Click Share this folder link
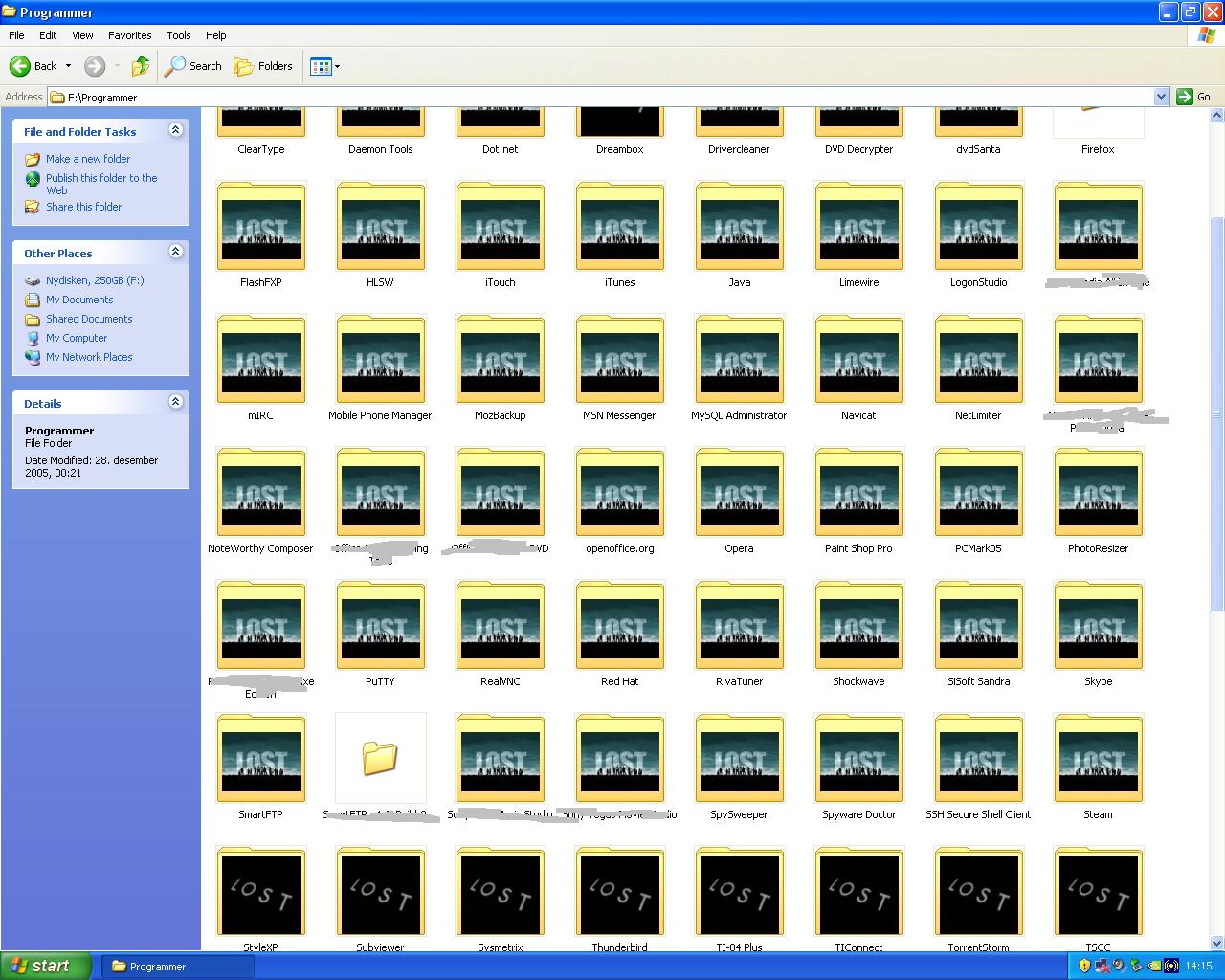The height and width of the screenshot is (980, 1225). [x=84, y=207]
